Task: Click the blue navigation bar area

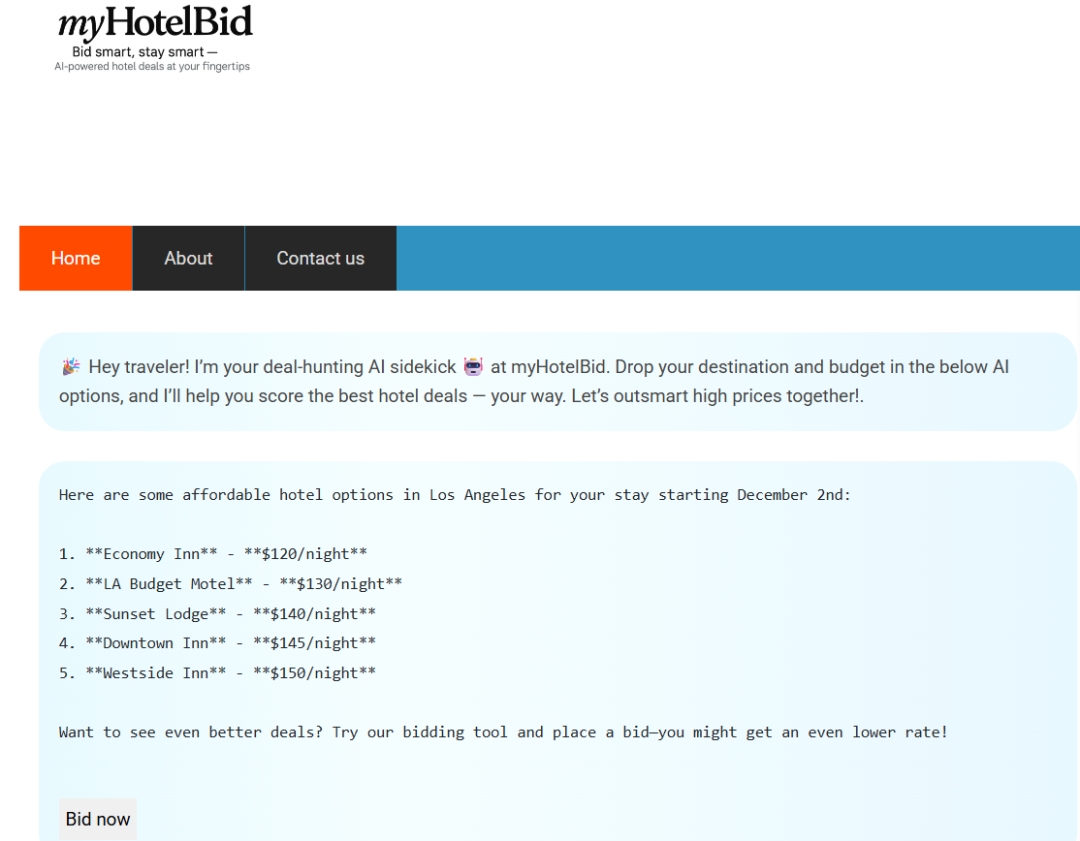Action: pos(738,258)
